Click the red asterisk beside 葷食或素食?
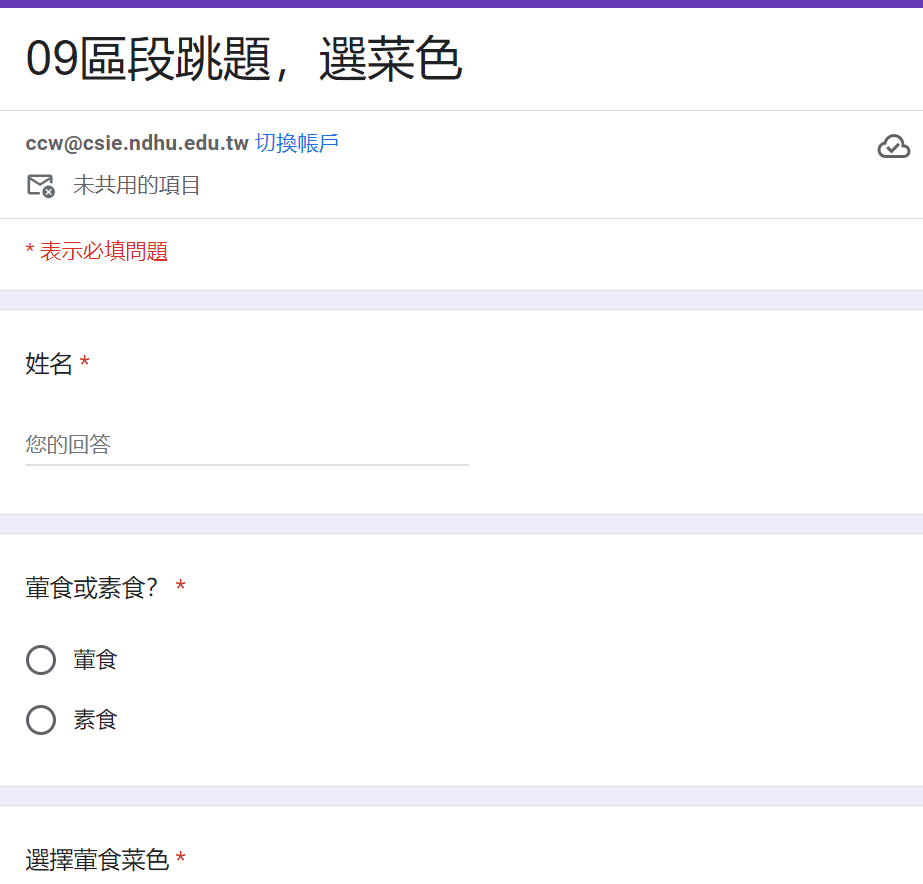 (x=181, y=588)
